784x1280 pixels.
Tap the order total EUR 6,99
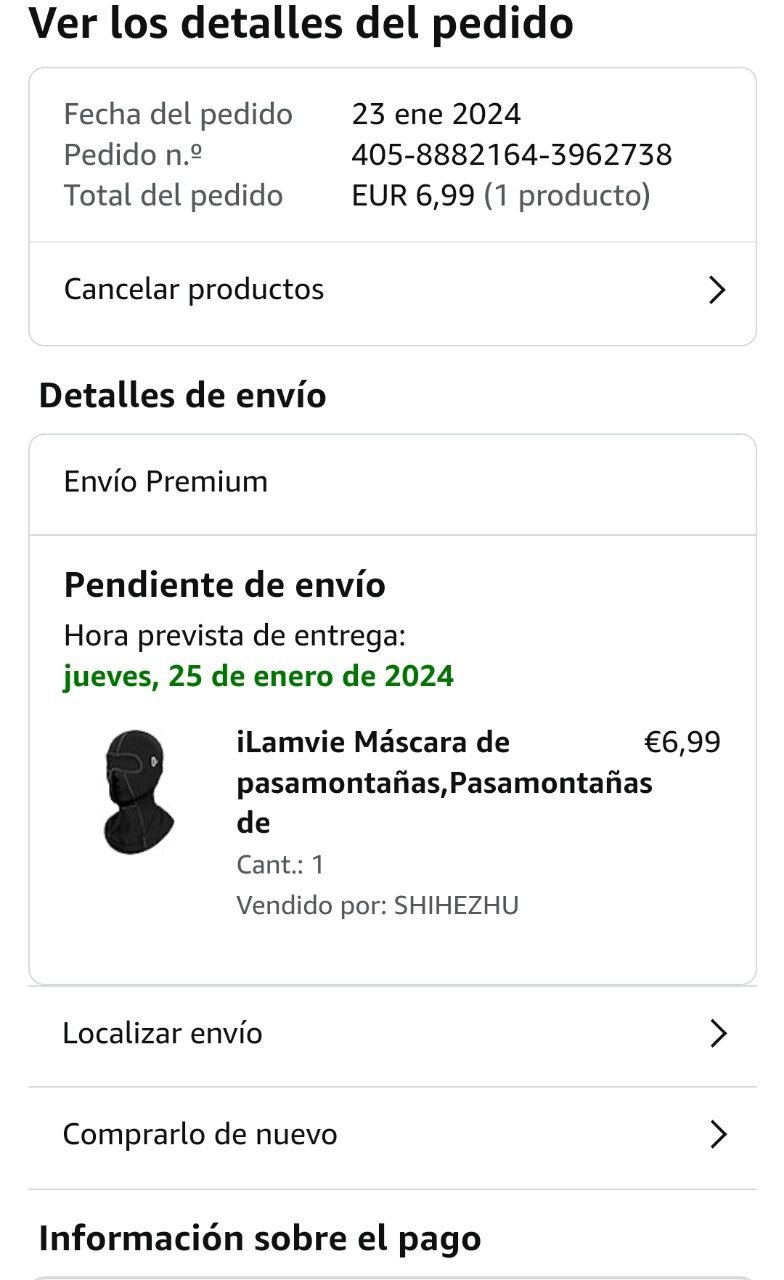click(x=412, y=196)
